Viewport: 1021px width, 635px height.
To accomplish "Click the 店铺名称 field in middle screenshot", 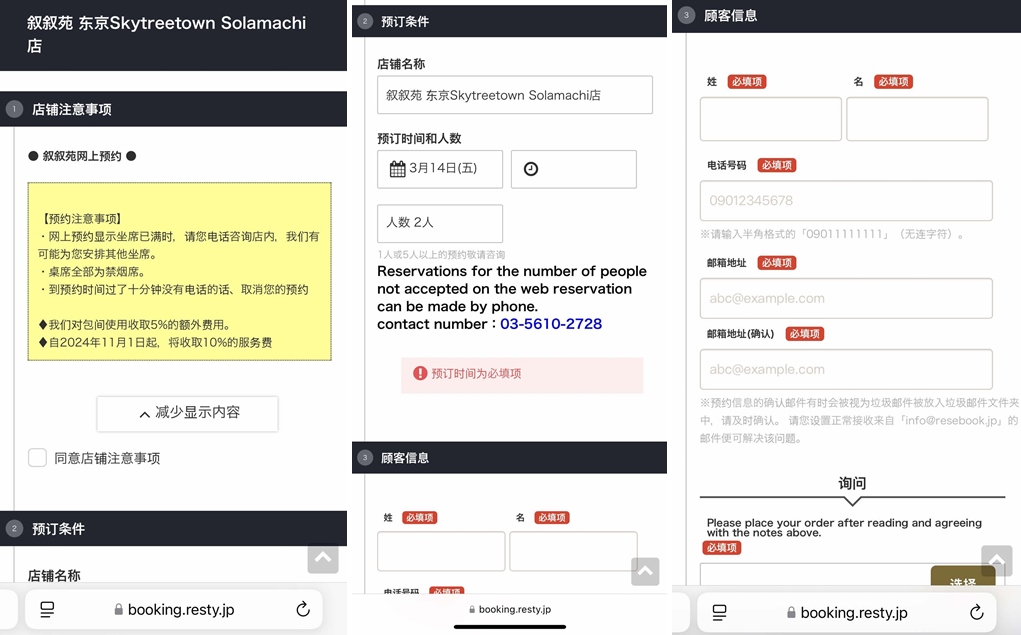I will (515, 95).
